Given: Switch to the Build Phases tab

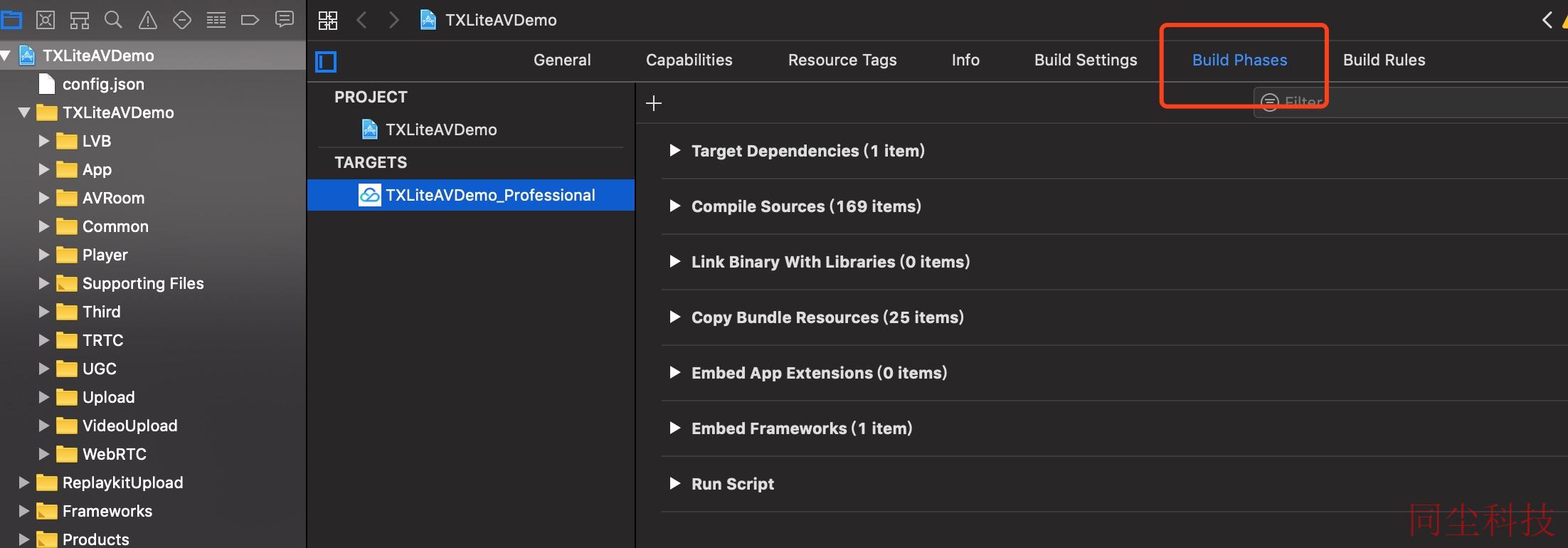Looking at the screenshot, I should tap(1239, 60).
